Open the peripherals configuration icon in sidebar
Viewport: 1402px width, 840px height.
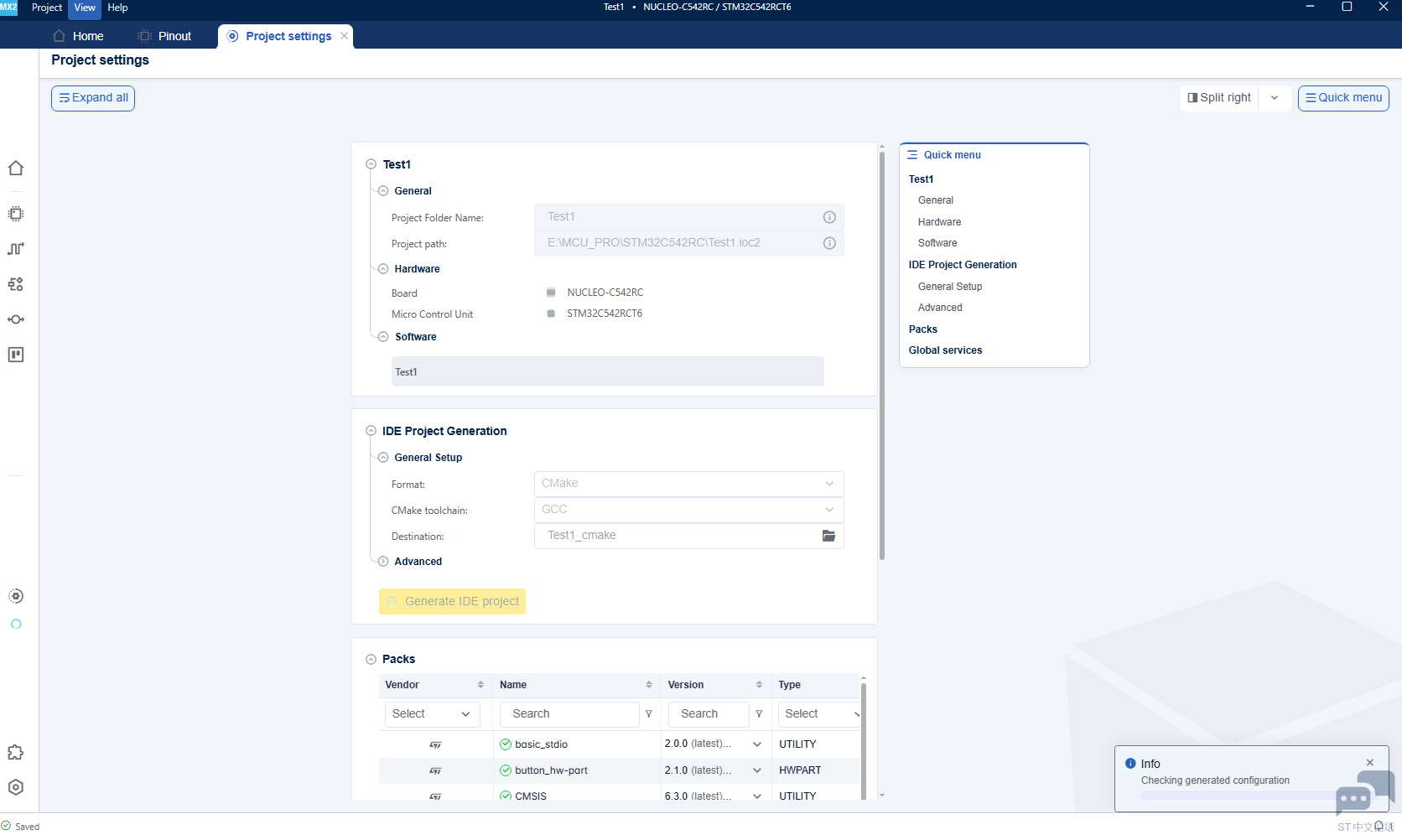16,284
